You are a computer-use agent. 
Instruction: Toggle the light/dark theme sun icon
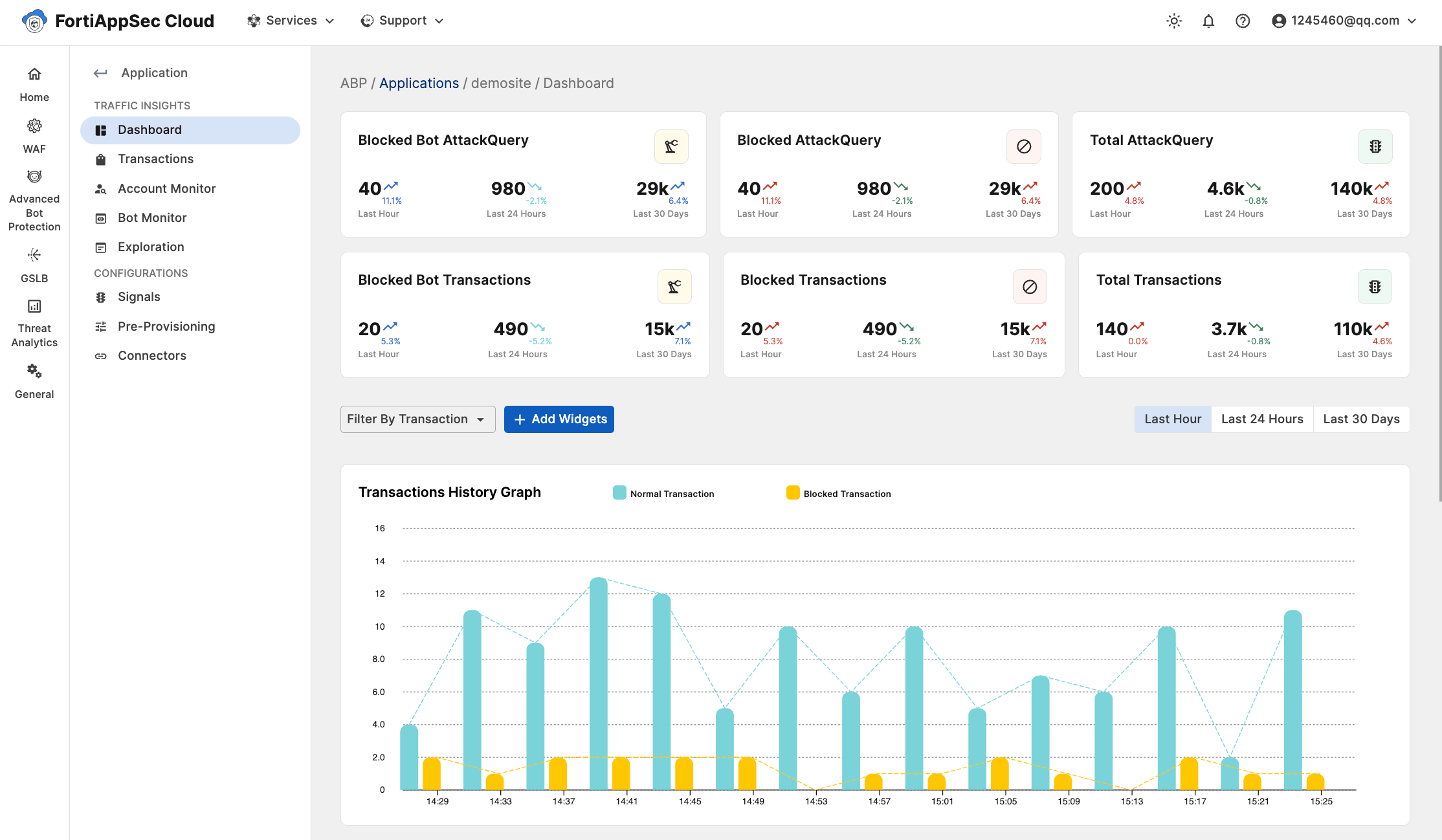(x=1174, y=21)
